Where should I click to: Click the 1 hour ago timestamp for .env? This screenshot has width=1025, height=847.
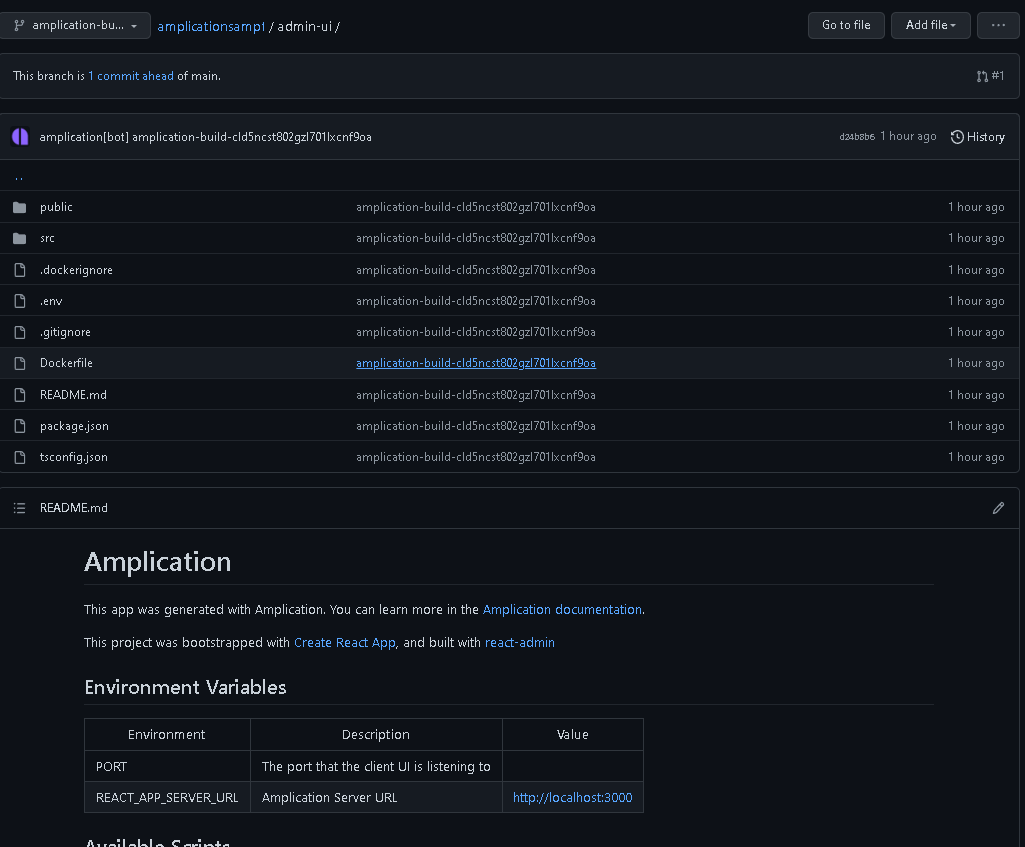[x=976, y=301]
